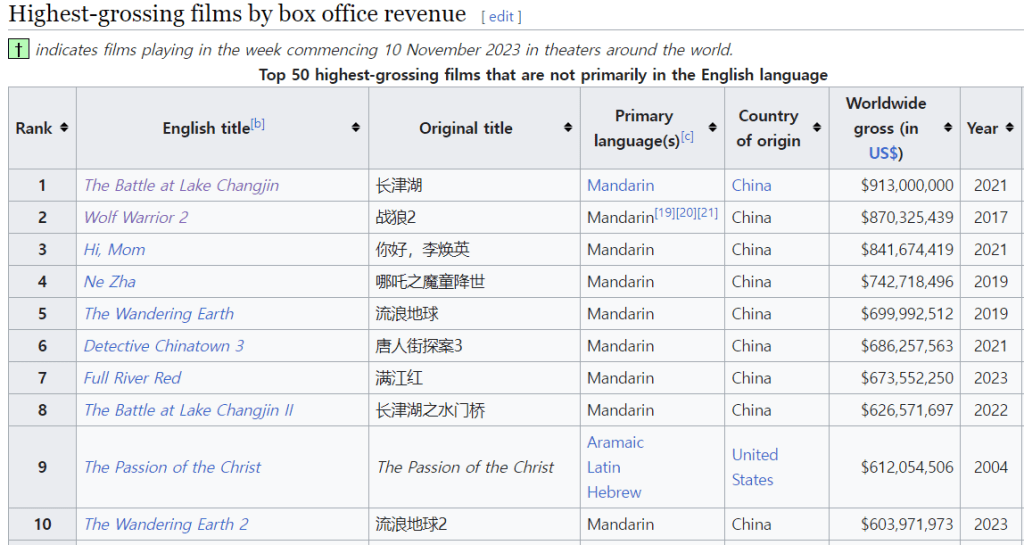Screen dimensions: 1024x545
Task: Open the Ne Zha film page
Action: [110, 281]
